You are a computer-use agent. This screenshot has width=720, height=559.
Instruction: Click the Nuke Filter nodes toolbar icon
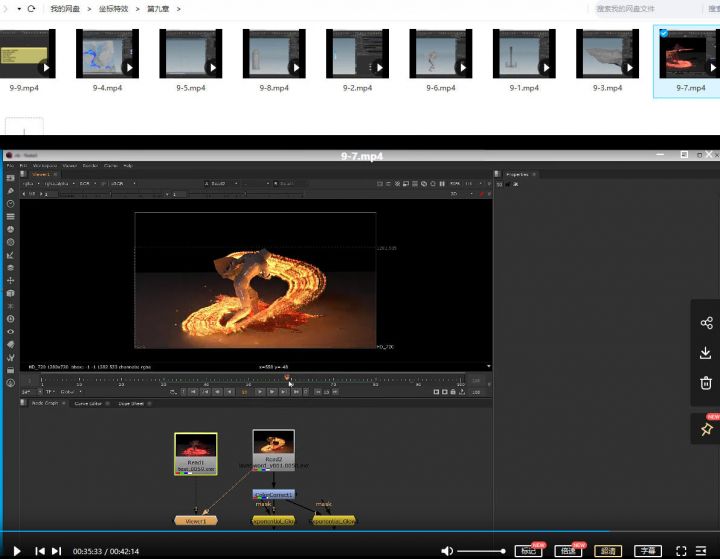pos(11,242)
